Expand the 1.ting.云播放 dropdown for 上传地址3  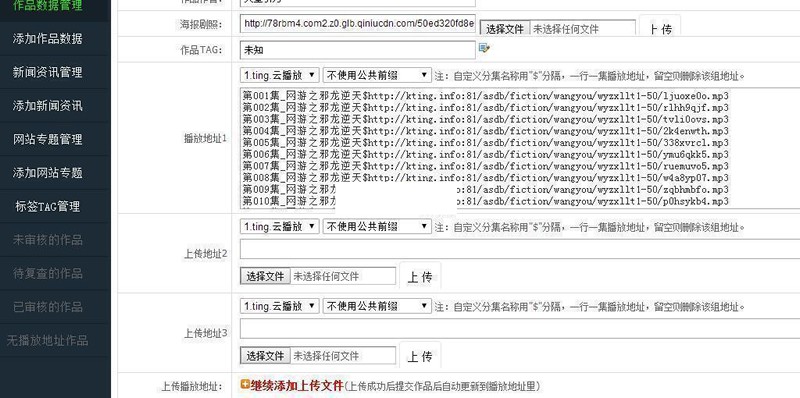point(280,306)
